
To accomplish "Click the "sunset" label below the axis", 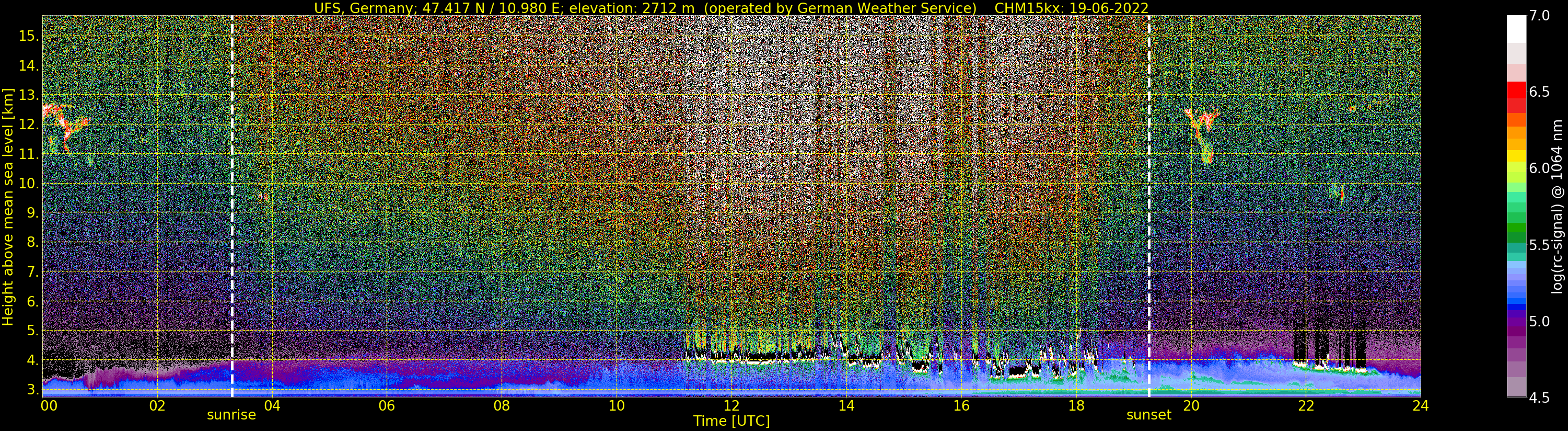I will (x=1148, y=415).
